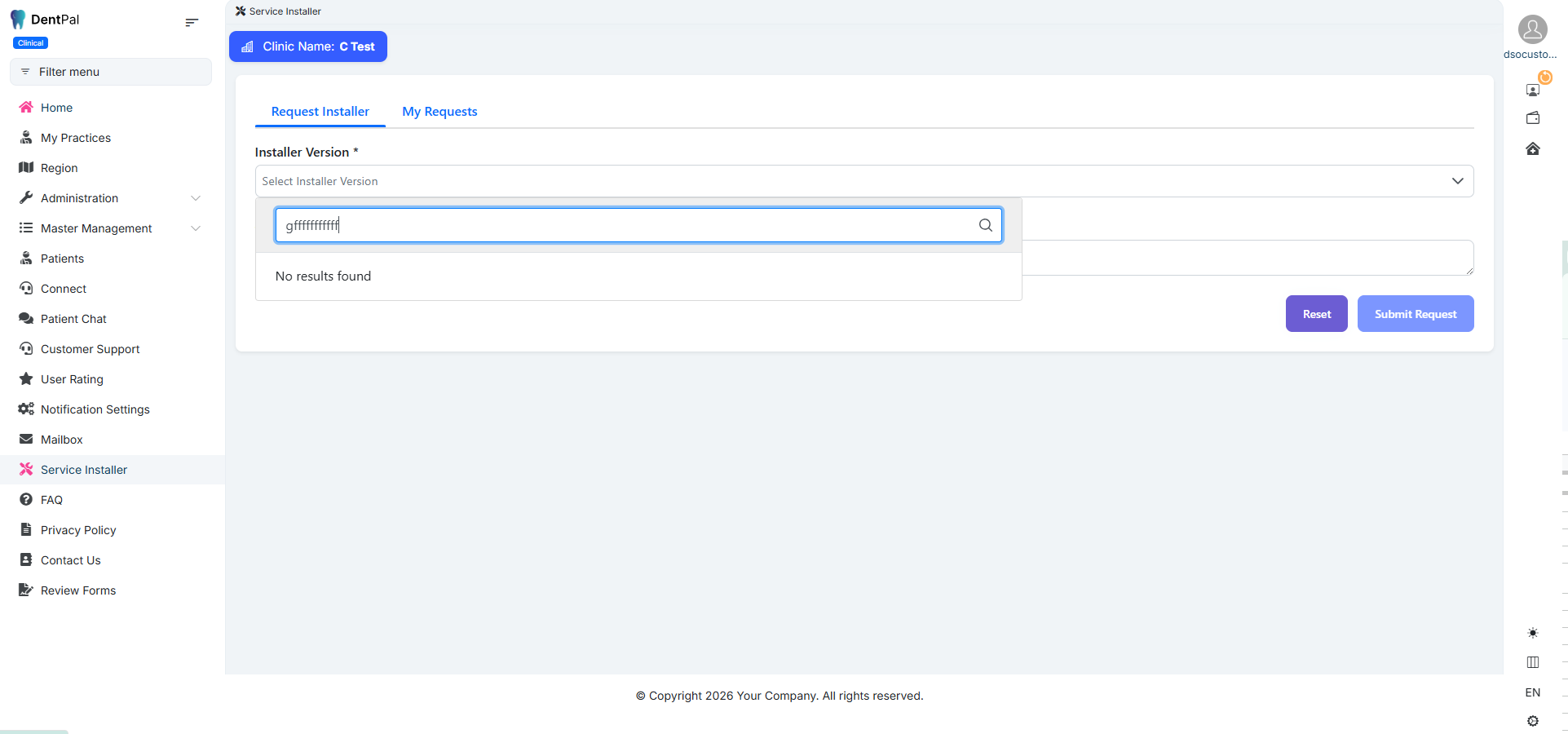The height and width of the screenshot is (734, 1568).
Task: Switch to the My Requests tab
Action: coord(439,112)
